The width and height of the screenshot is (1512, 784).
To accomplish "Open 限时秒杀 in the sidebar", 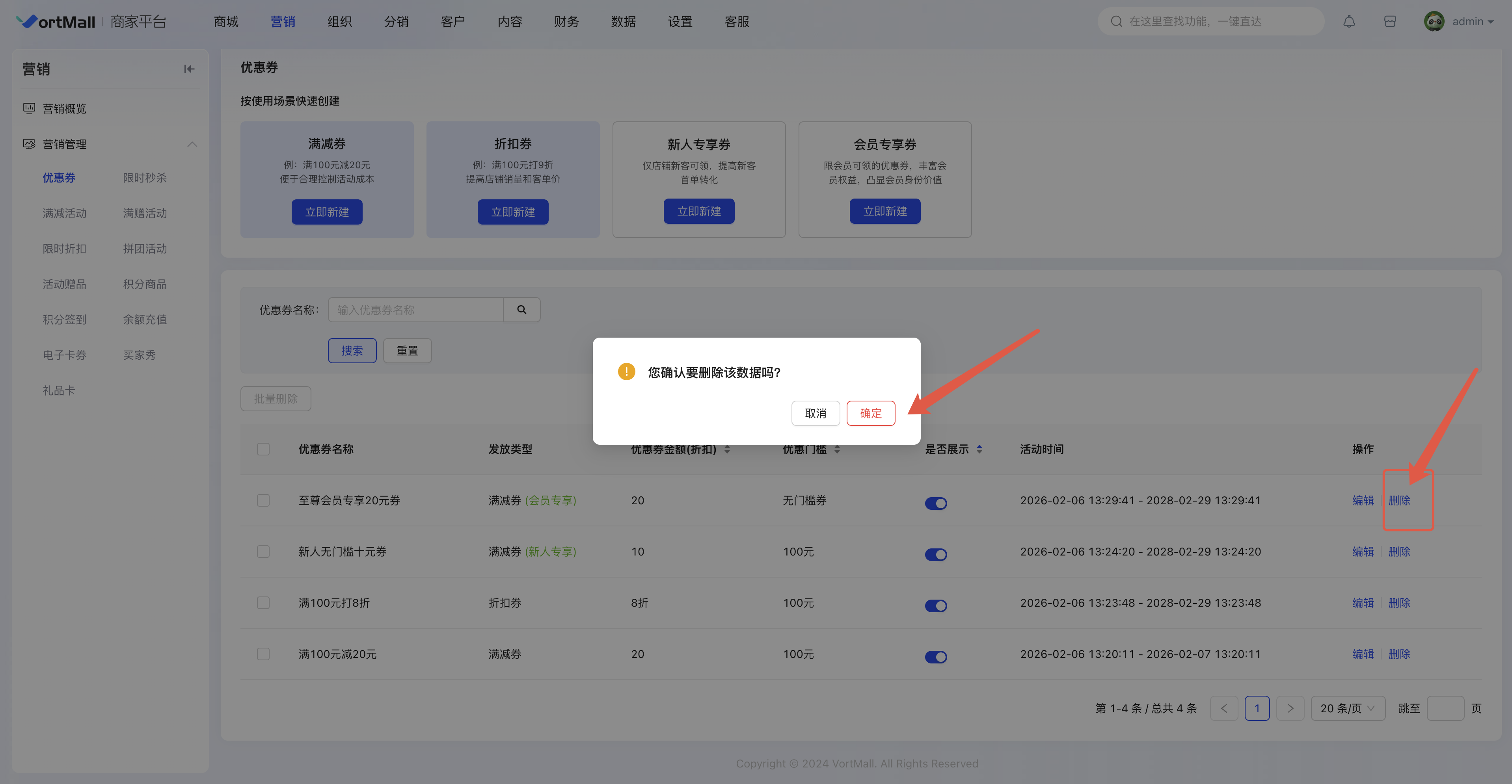I will pyautogui.click(x=144, y=178).
